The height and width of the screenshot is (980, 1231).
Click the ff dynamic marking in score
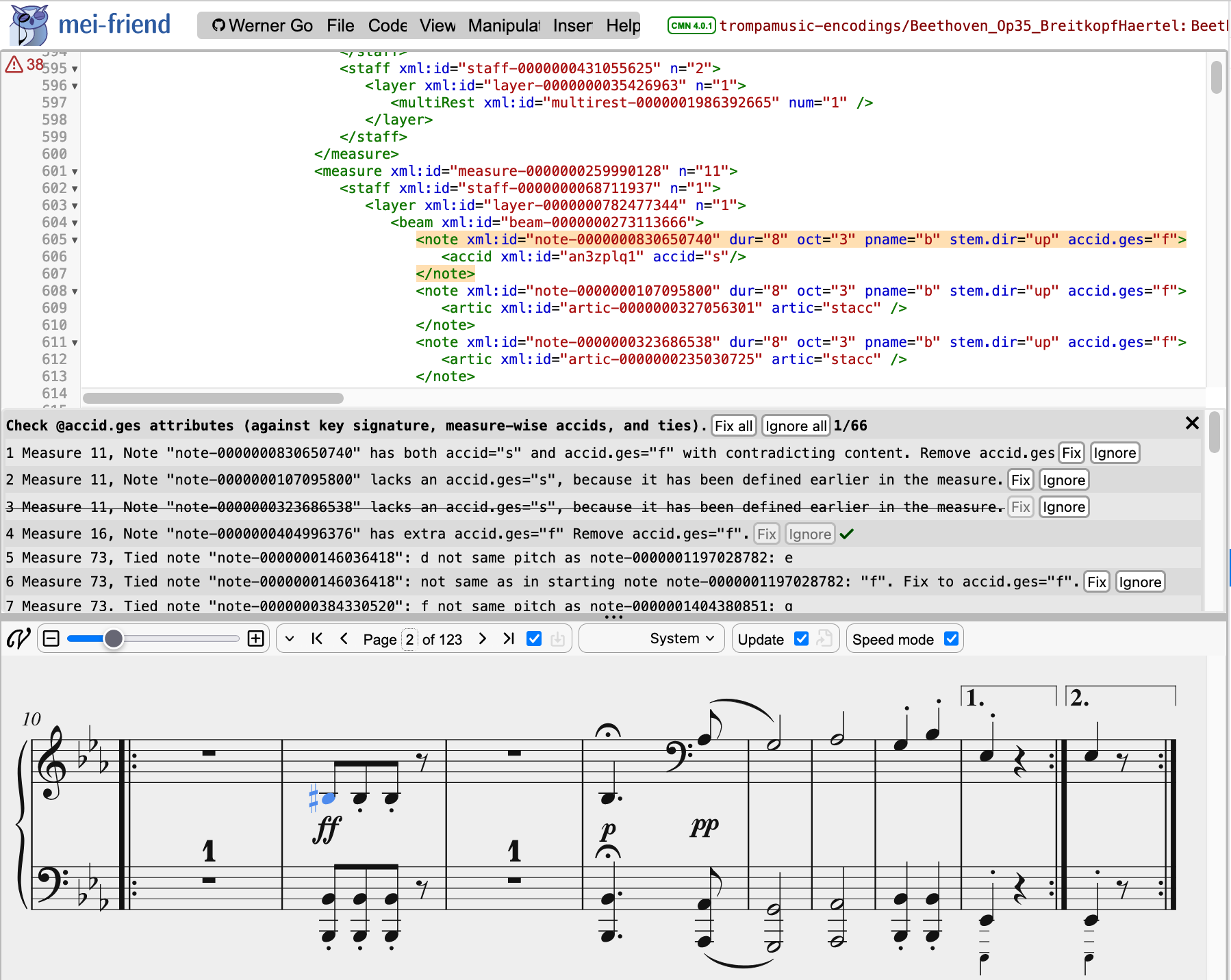click(x=327, y=830)
